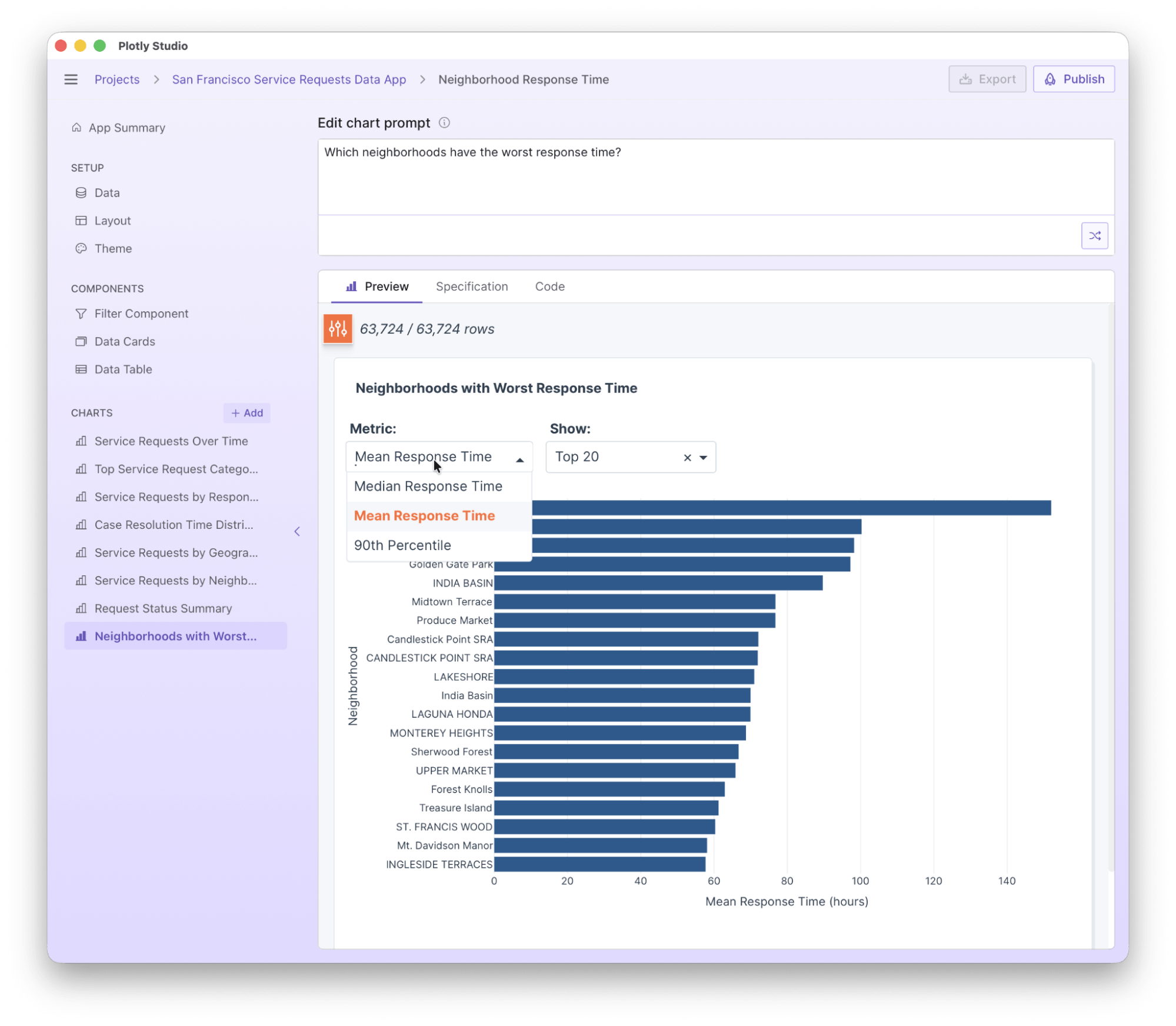This screenshot has width=1176, height=1026.
Task: Open Theme settings in sidebar
Action: click(x=112, y=248)
